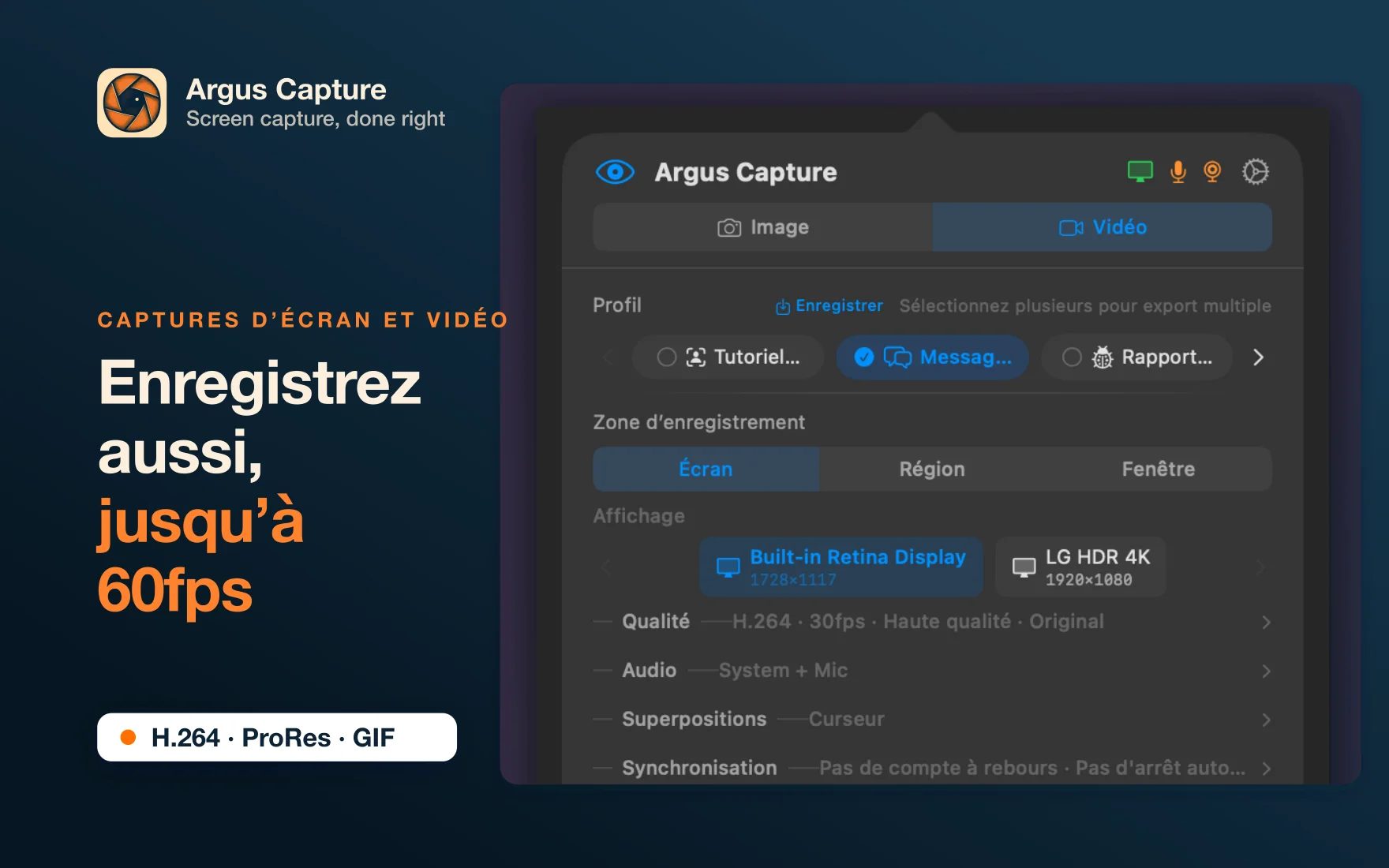Show previous displays with left chevron
This screenshot has width=1389, height=868.
(606, 567)
